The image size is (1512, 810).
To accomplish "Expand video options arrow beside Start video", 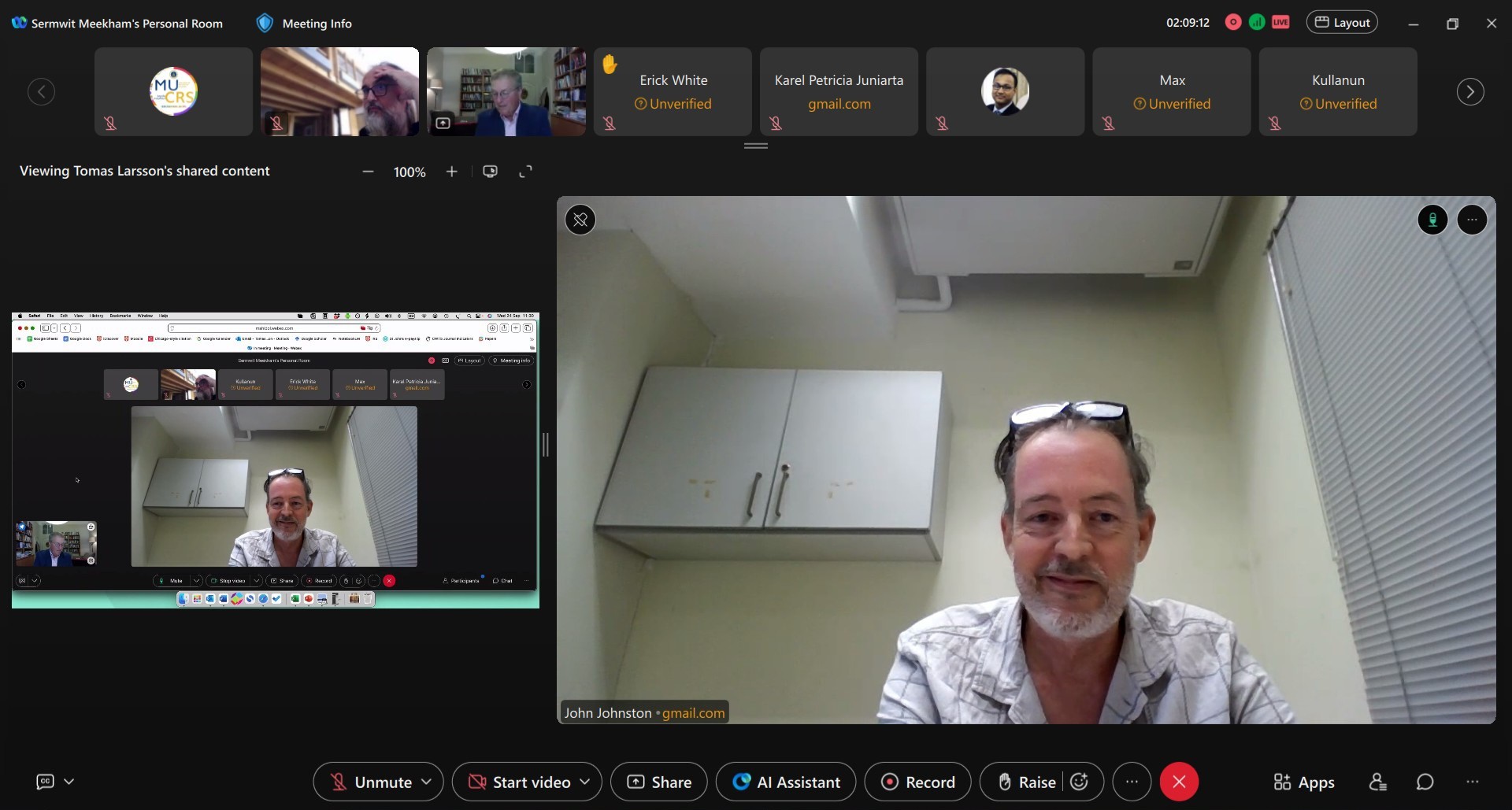I will pyautogui.click(x=585, y=782).
